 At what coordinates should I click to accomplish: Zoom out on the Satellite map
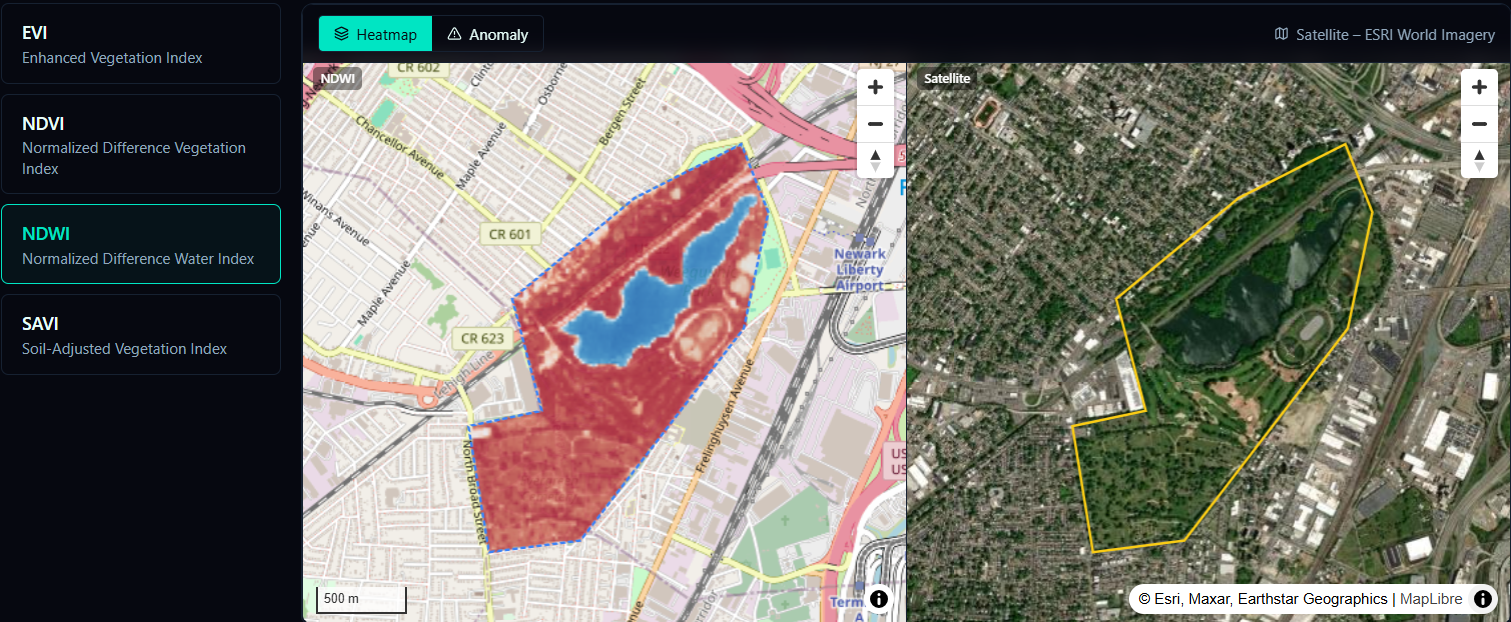pyautogui.click(x=1478, y=123)
